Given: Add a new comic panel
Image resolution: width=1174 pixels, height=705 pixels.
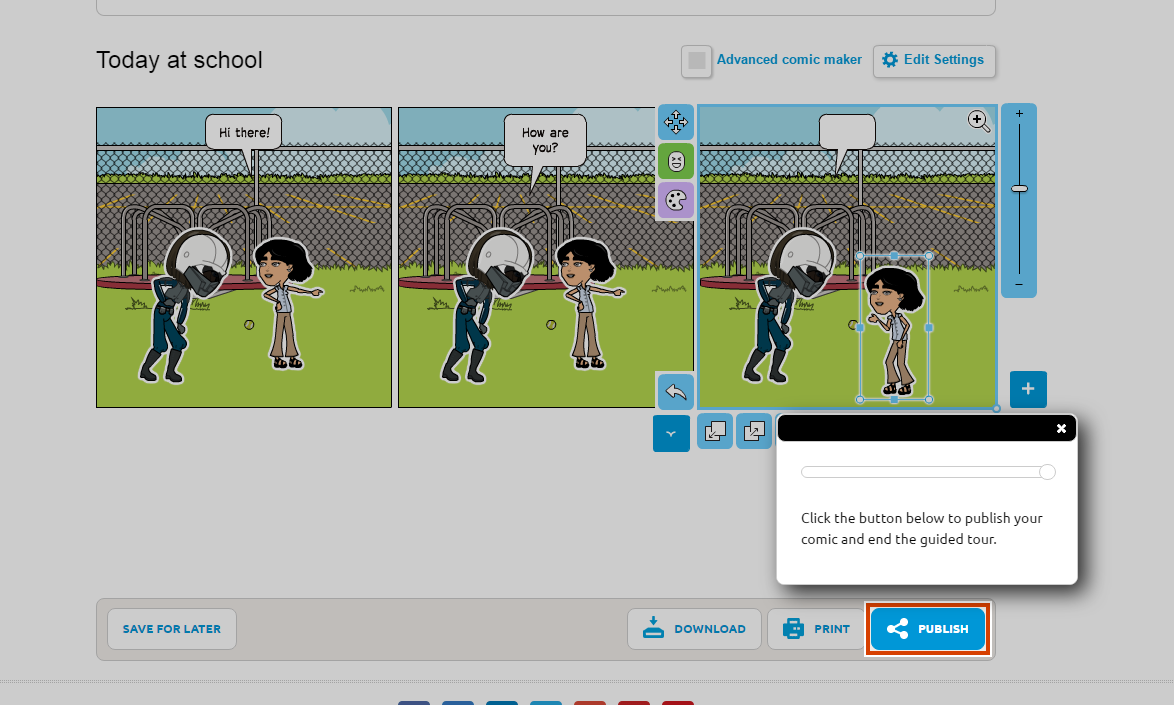Looking at the screenshot, I should click(x=1028, y=389).
